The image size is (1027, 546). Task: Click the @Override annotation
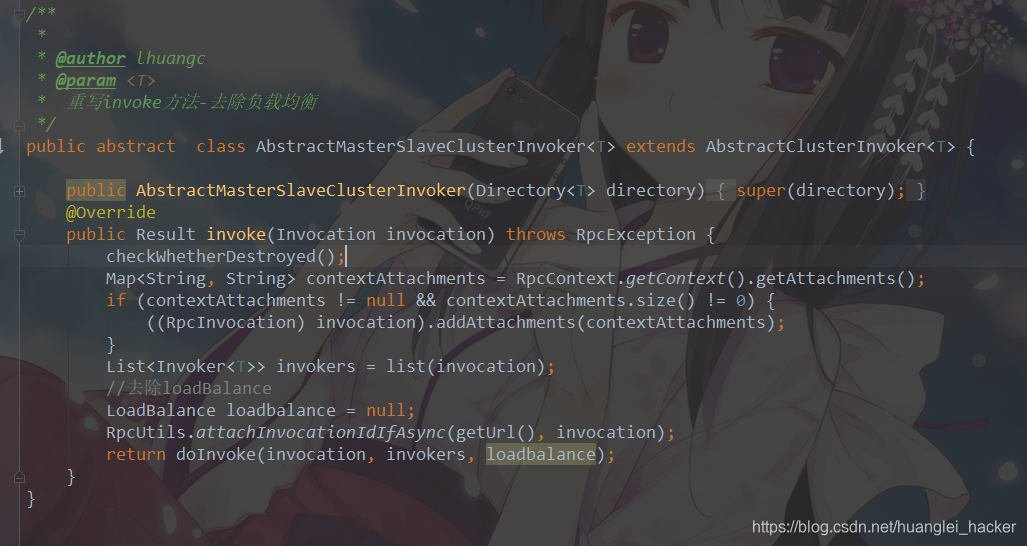coord(111,213)
